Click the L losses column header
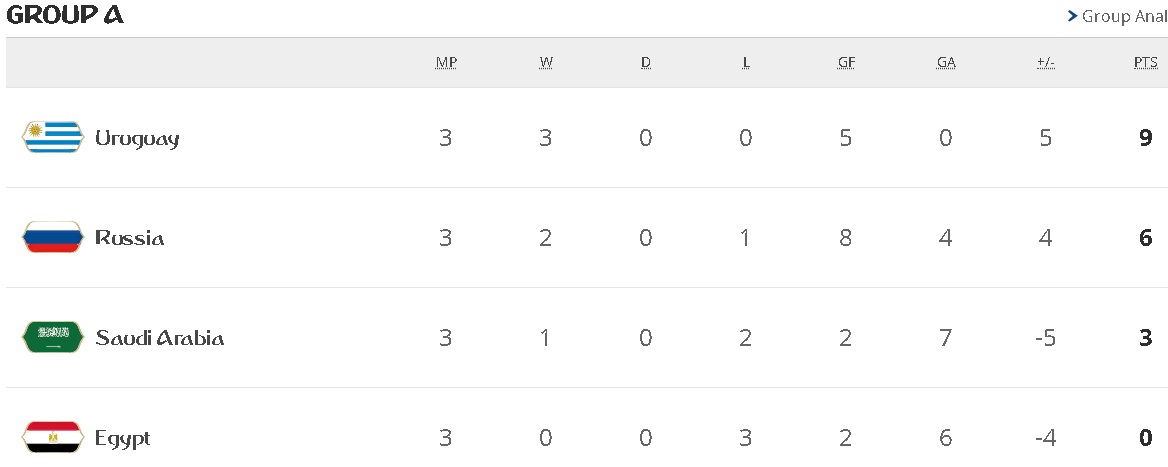Screen dimensions: 1168x467 click(746, 63)
